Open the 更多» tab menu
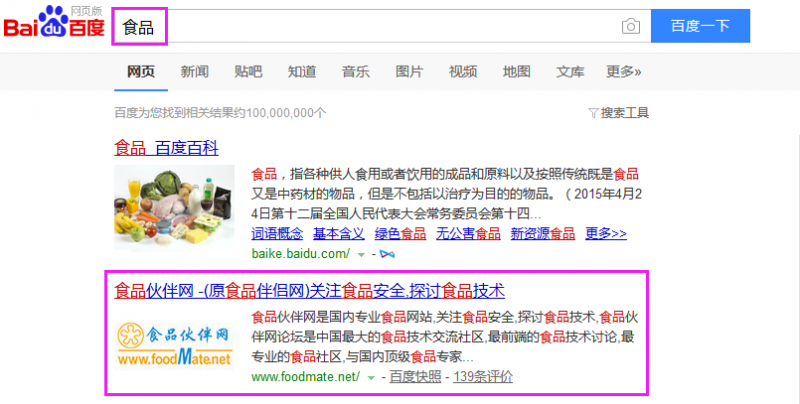The image size is (800, 404). pyautogui.click(x=623, y=71)
